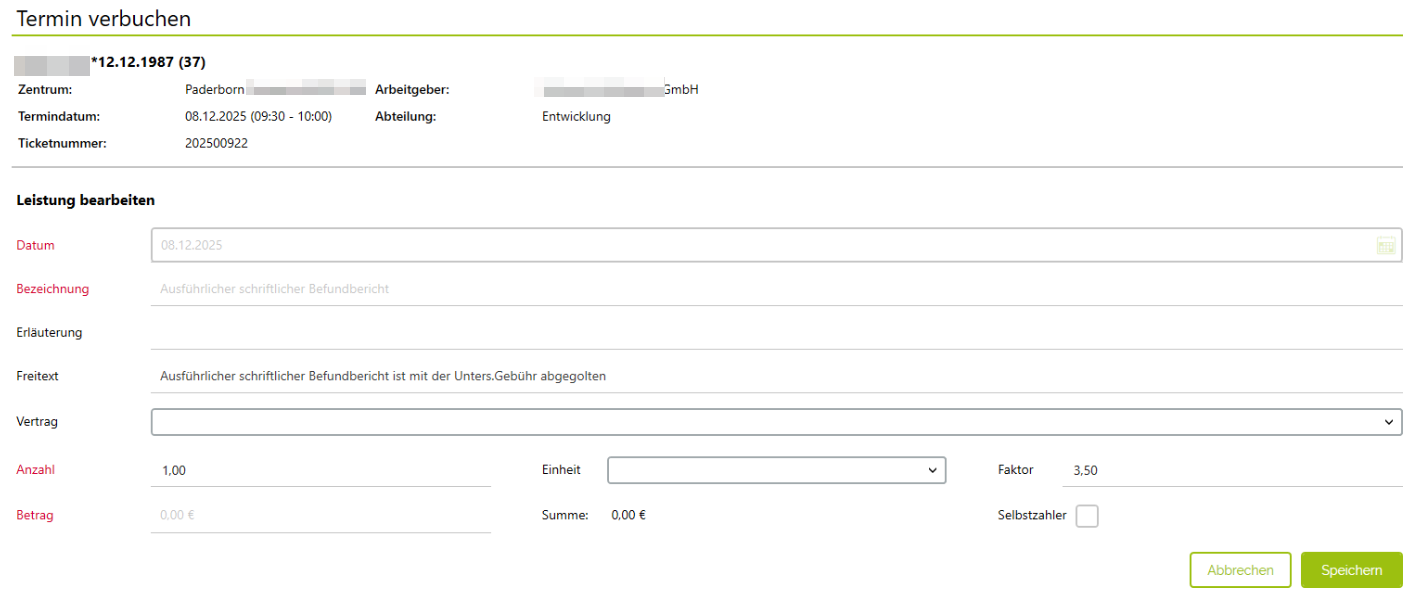Click the Speichern button
The height and width of the screenshot is (601, 1408).
(1351, 570)
